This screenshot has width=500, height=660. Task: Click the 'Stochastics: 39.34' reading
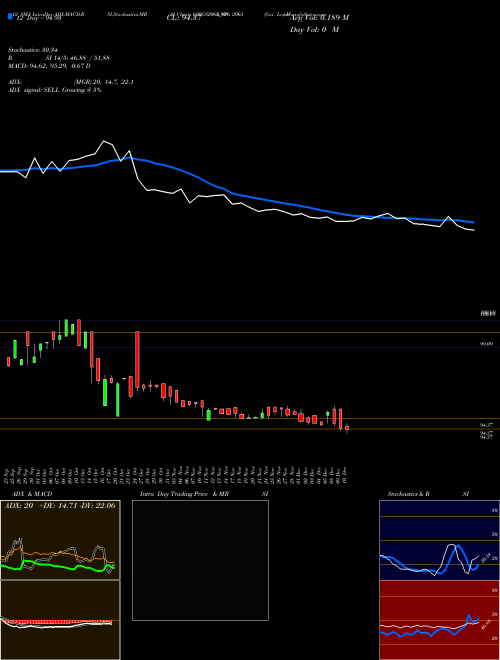[x=33, y=50]
